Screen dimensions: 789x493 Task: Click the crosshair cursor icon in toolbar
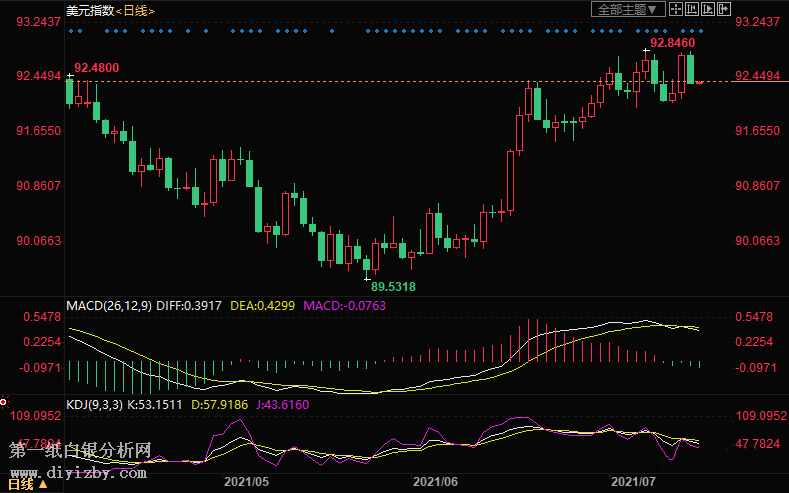675,9
